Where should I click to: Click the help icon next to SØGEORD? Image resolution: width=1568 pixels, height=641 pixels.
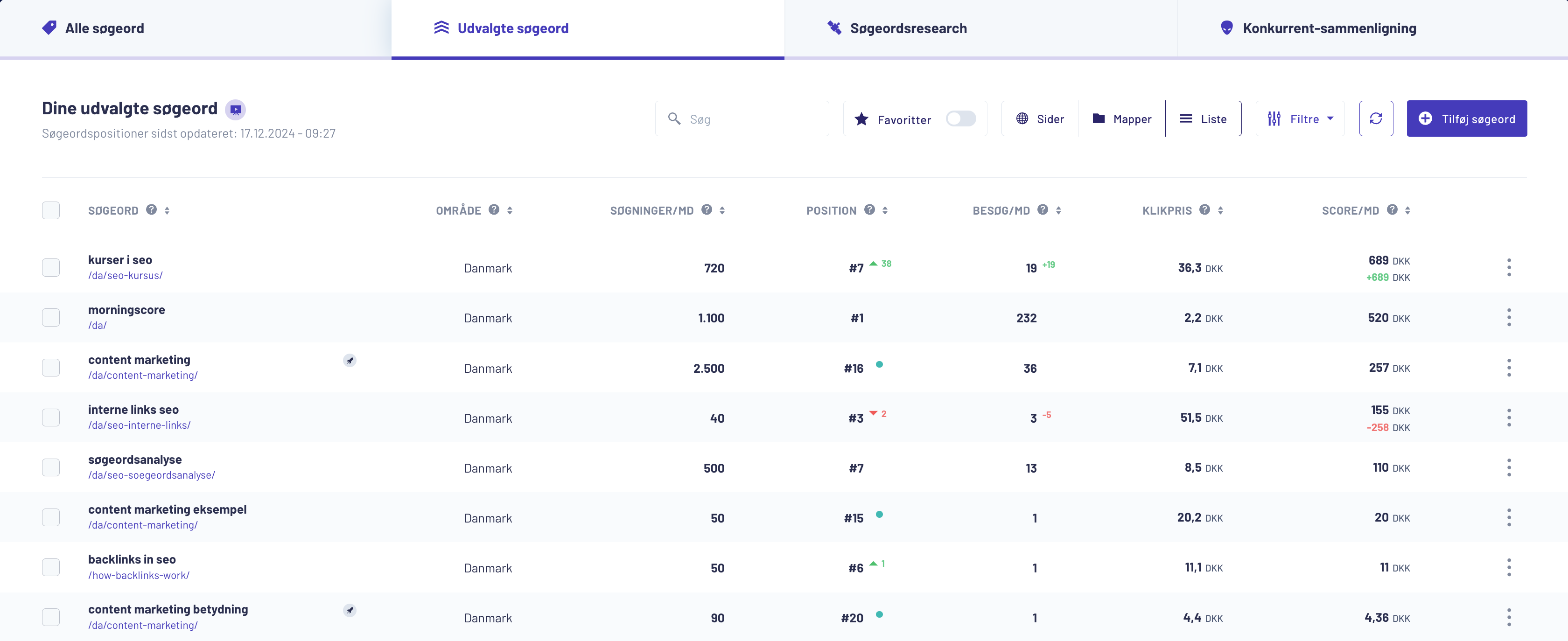click(152, 209)
